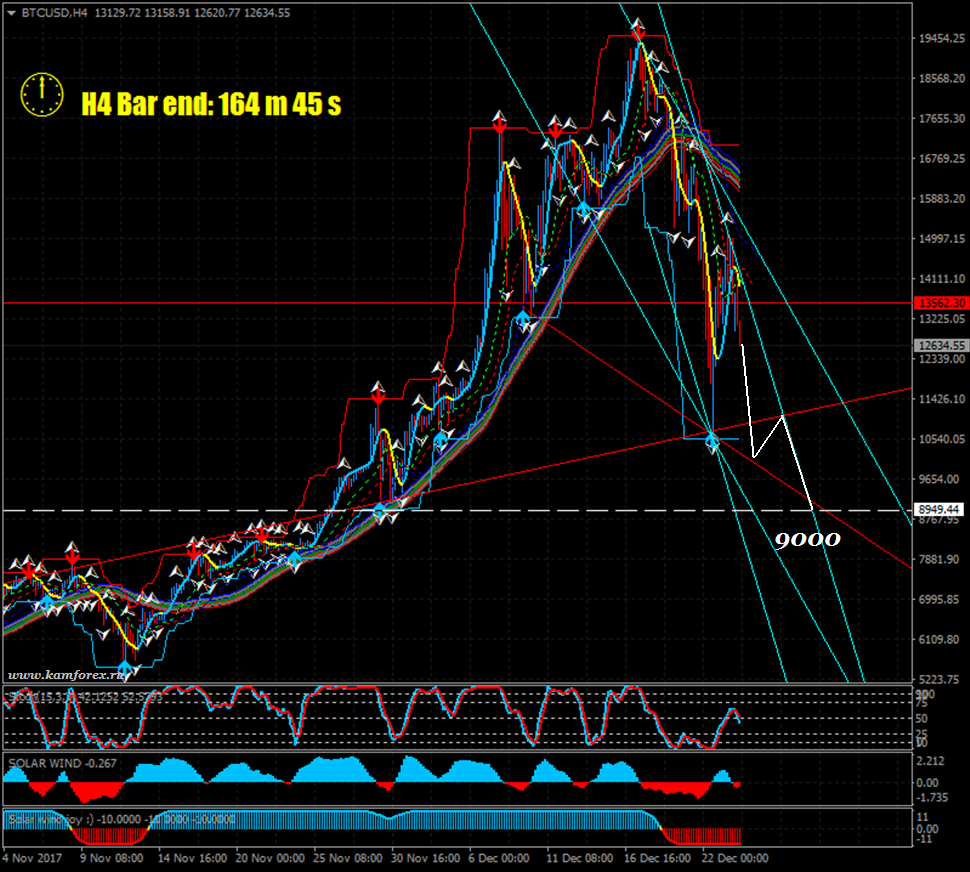The width and height of the screenshot is (970, 872).
Task: Click the 16769.25 price scale value
Action: click(x=942, y=159)
